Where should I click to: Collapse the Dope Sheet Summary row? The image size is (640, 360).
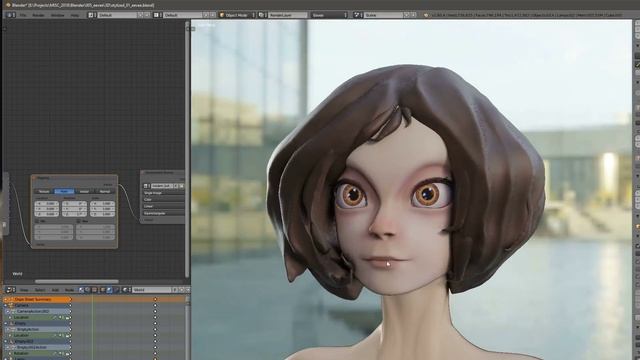(x=6, y=299)
